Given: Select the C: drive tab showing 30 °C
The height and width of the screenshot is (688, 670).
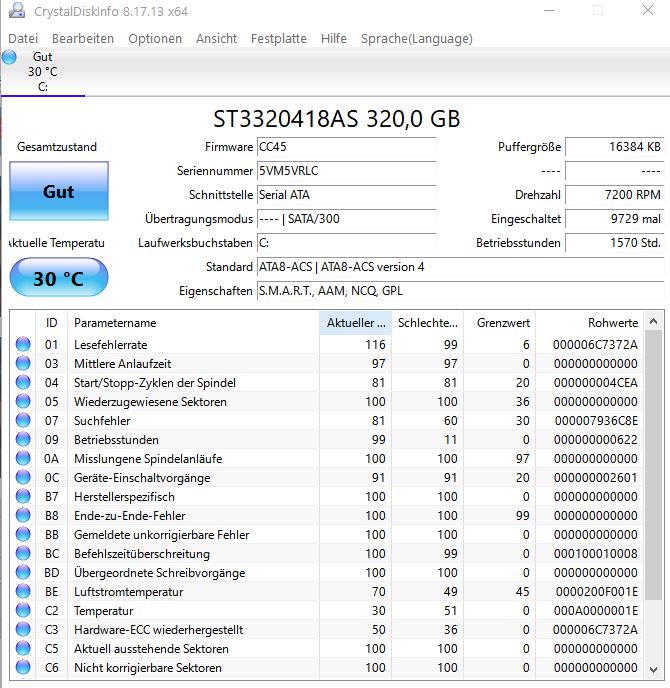Looking at the screenshot, I should (x=43, y=72).
